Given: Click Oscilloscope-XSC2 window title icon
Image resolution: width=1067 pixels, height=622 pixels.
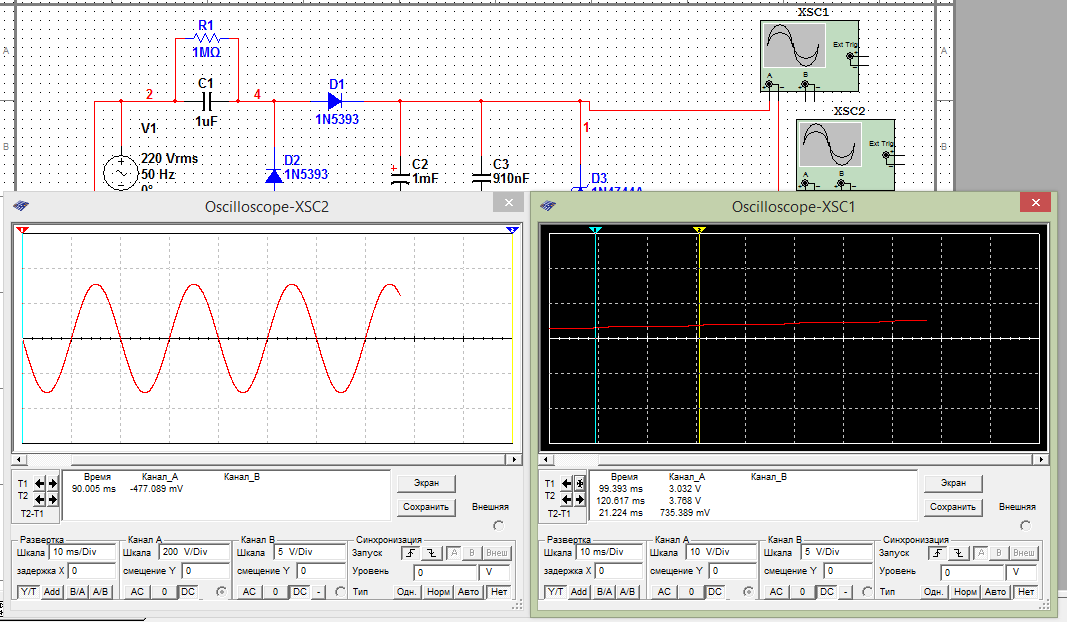Looking at the screenshot, I should tap(21, 206).
